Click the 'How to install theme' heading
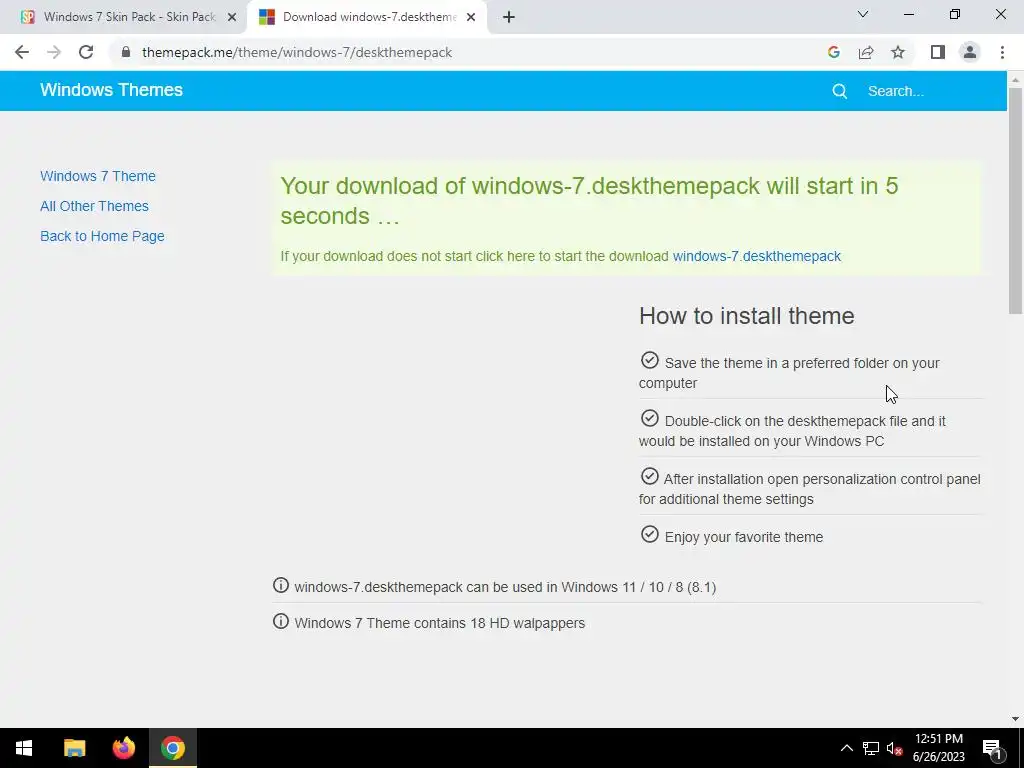 tap(746, 316)
